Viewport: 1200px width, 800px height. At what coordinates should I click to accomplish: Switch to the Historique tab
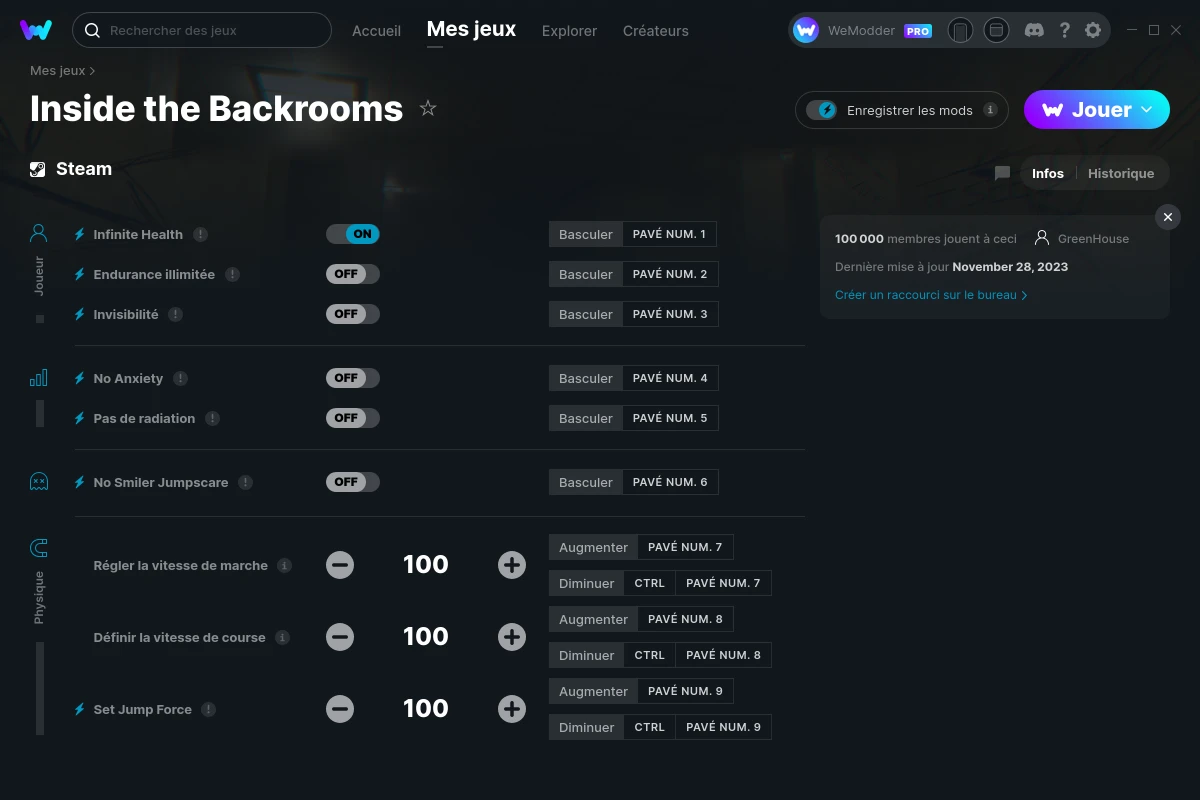point(1121,173)
